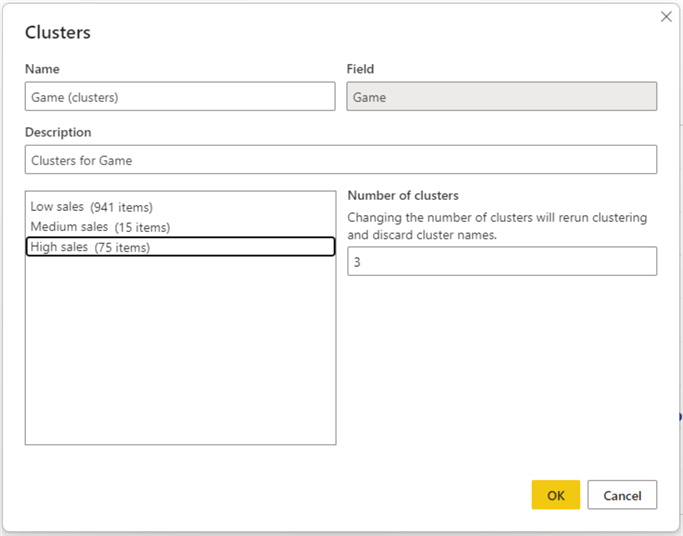Focus the Description box reading Clusters for Game
The height and width of the screenshot is (536, 683).
[x=340, y=160]
